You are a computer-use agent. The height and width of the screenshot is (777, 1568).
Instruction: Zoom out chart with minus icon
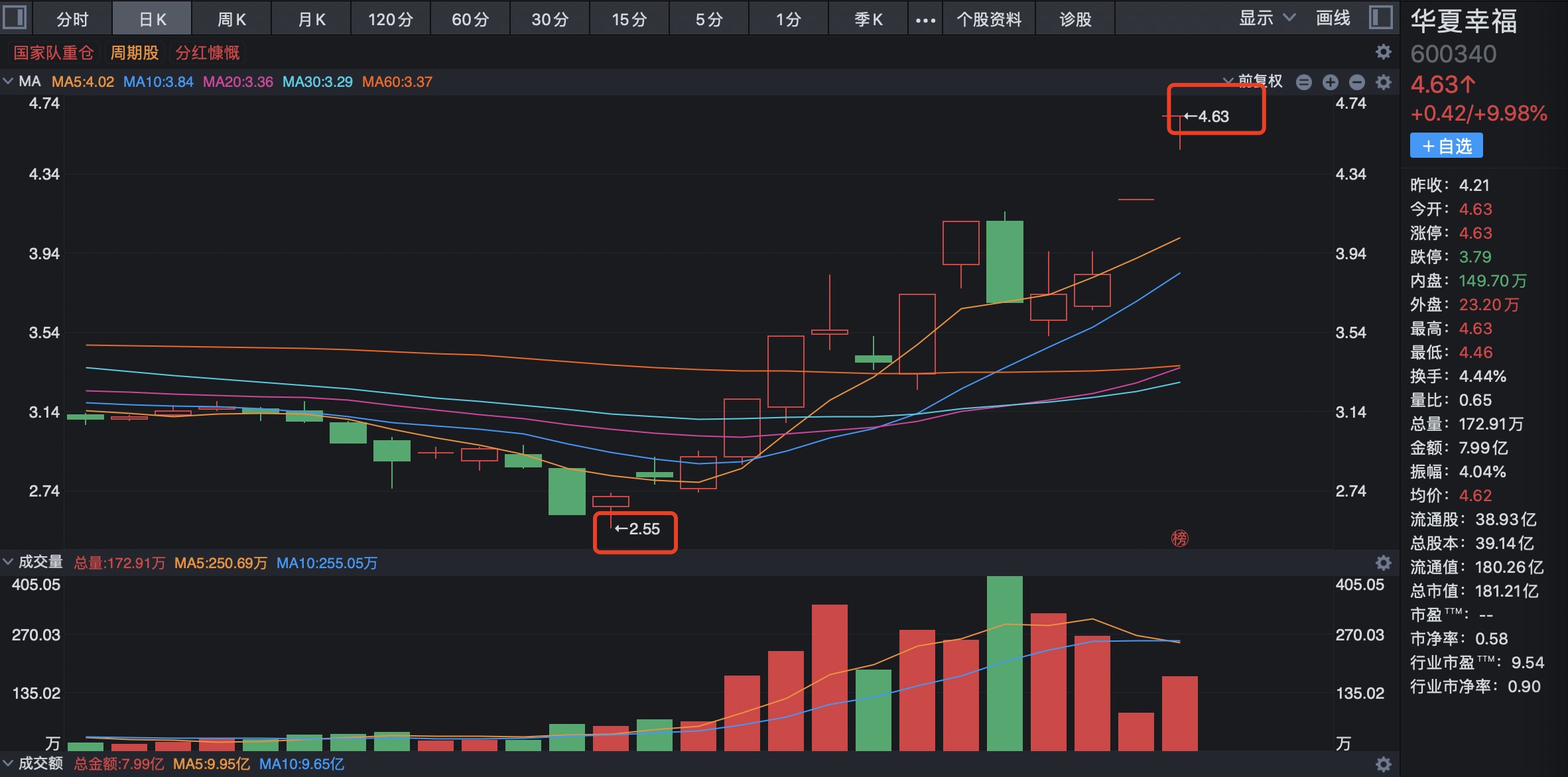tap(1357, 82)
